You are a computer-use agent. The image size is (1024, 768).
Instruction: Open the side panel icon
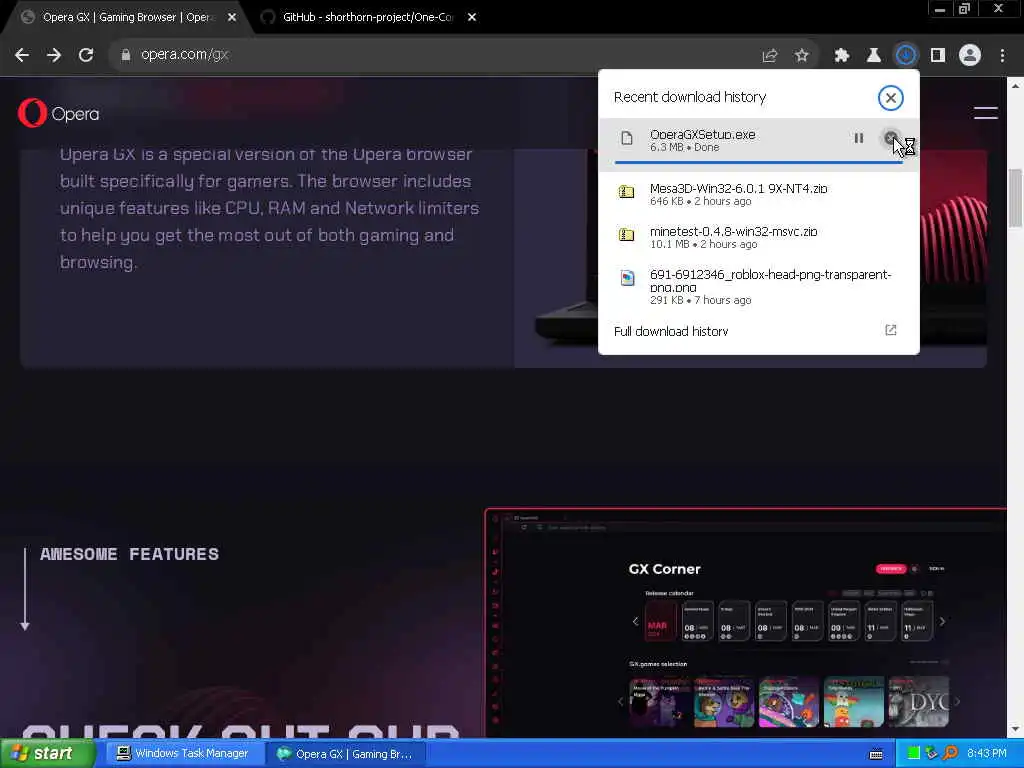coord(938,56)
